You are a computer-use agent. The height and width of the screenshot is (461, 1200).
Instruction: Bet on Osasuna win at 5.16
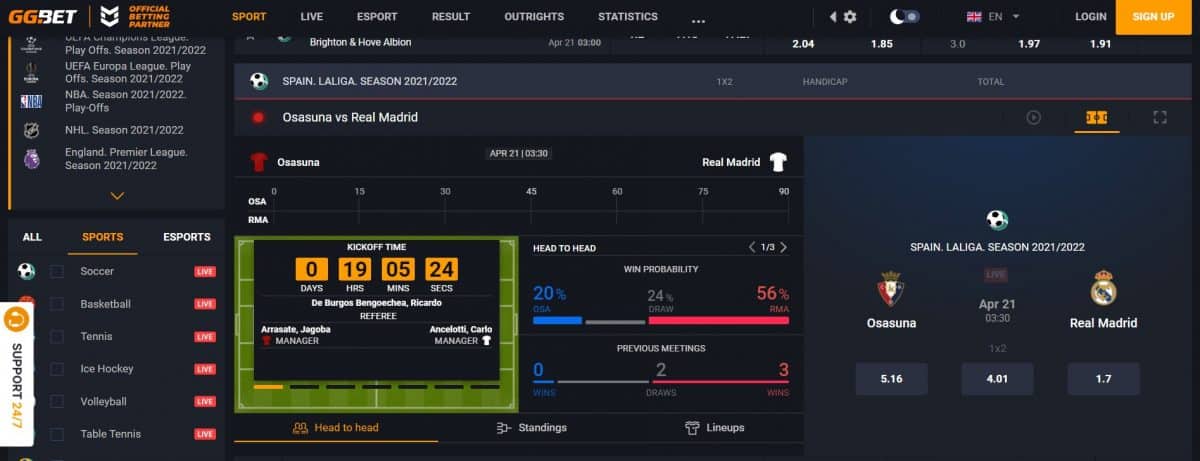coord(892,379)
